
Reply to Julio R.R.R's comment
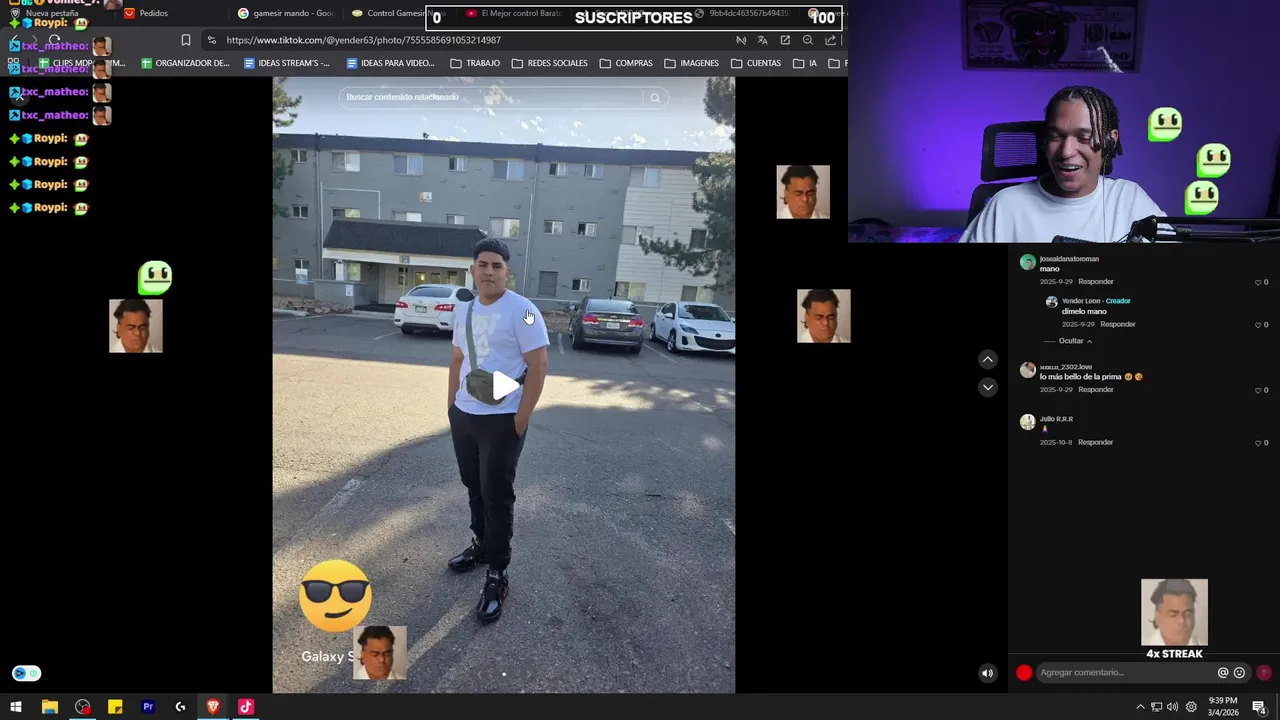[1095, 442]
